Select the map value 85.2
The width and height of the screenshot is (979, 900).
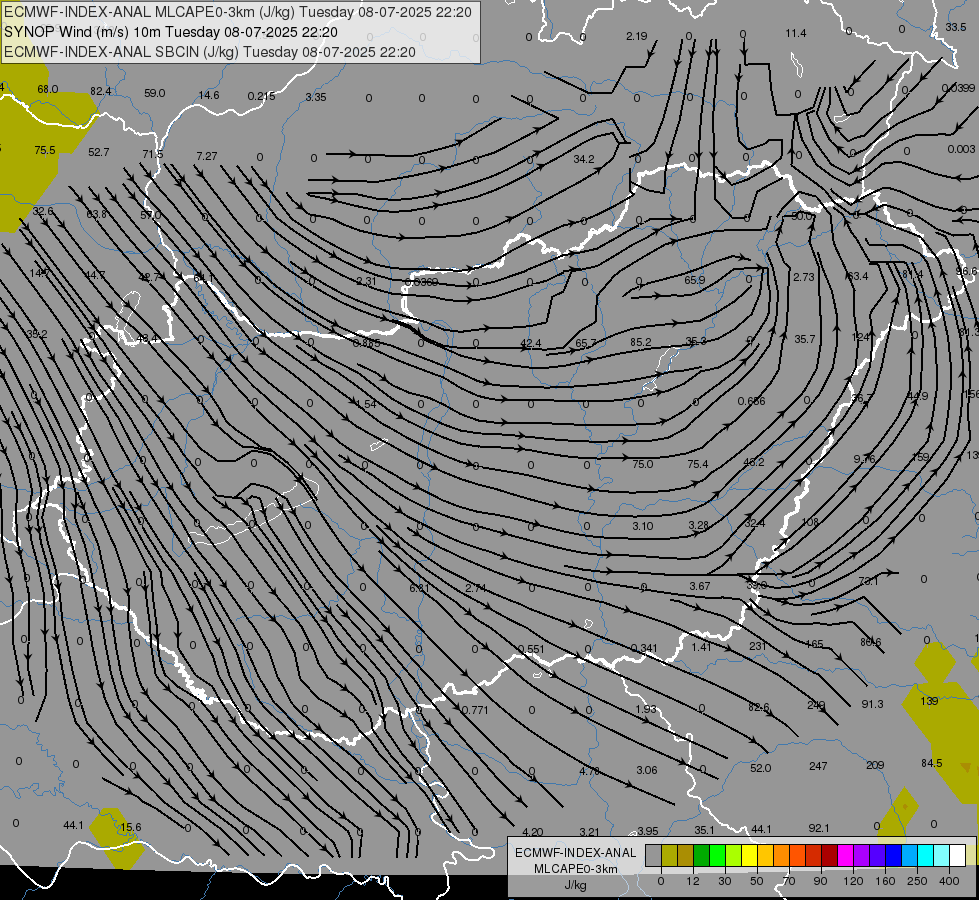point(641,342)
